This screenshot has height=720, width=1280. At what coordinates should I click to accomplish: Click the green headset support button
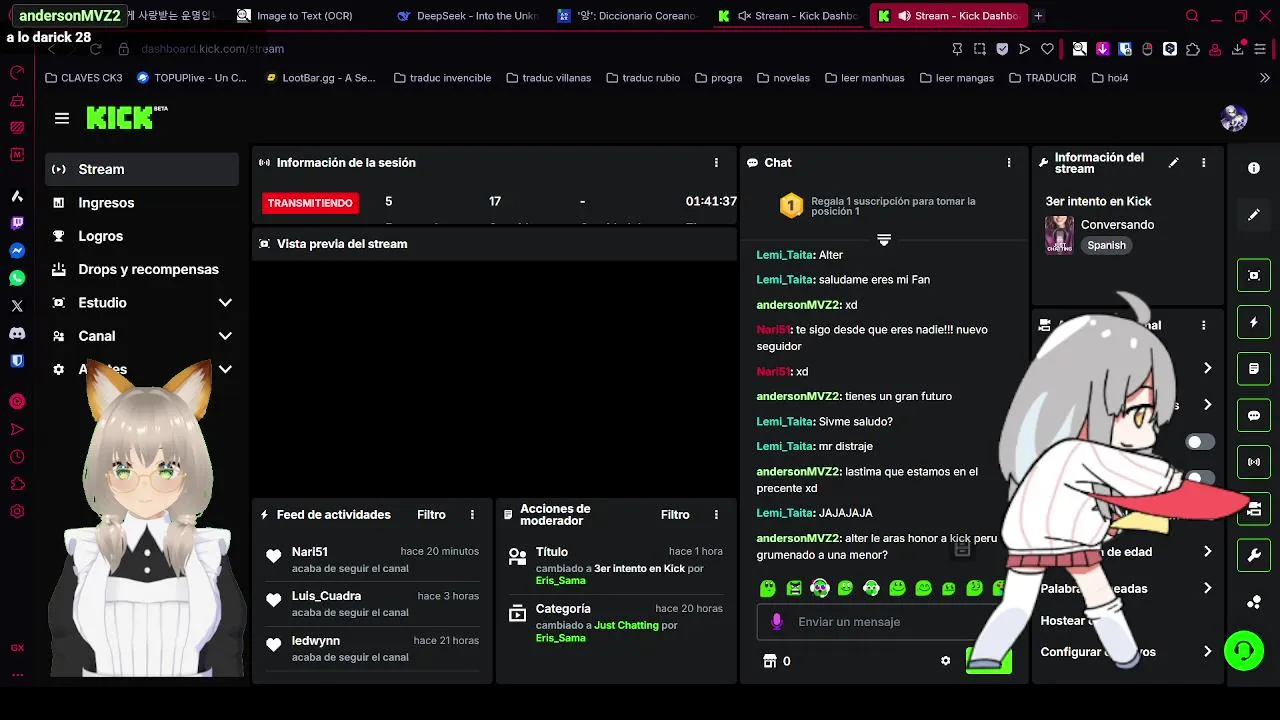[1244, 651]
